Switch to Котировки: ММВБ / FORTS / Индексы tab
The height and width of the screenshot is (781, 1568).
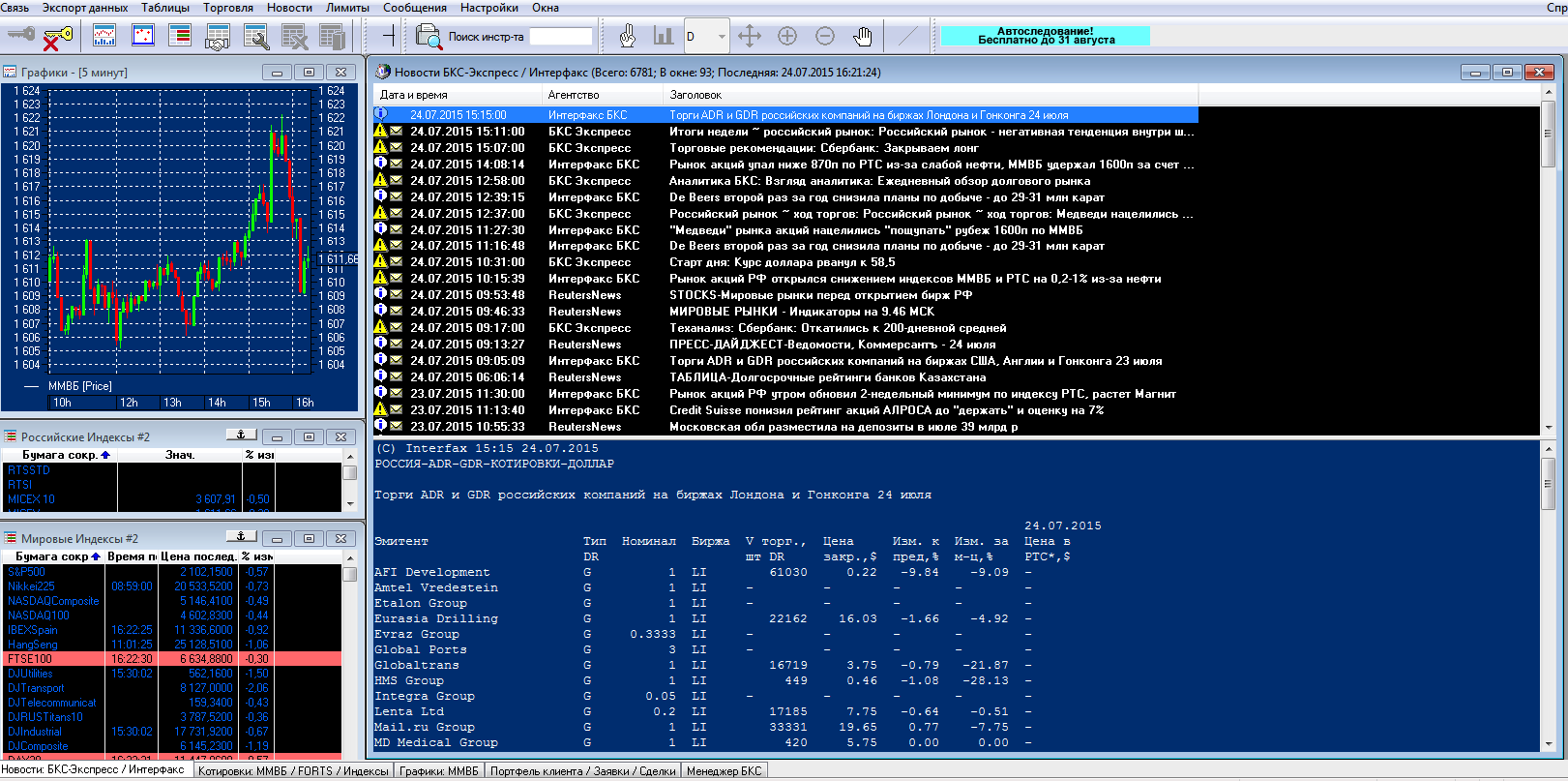tap(293, 771)
